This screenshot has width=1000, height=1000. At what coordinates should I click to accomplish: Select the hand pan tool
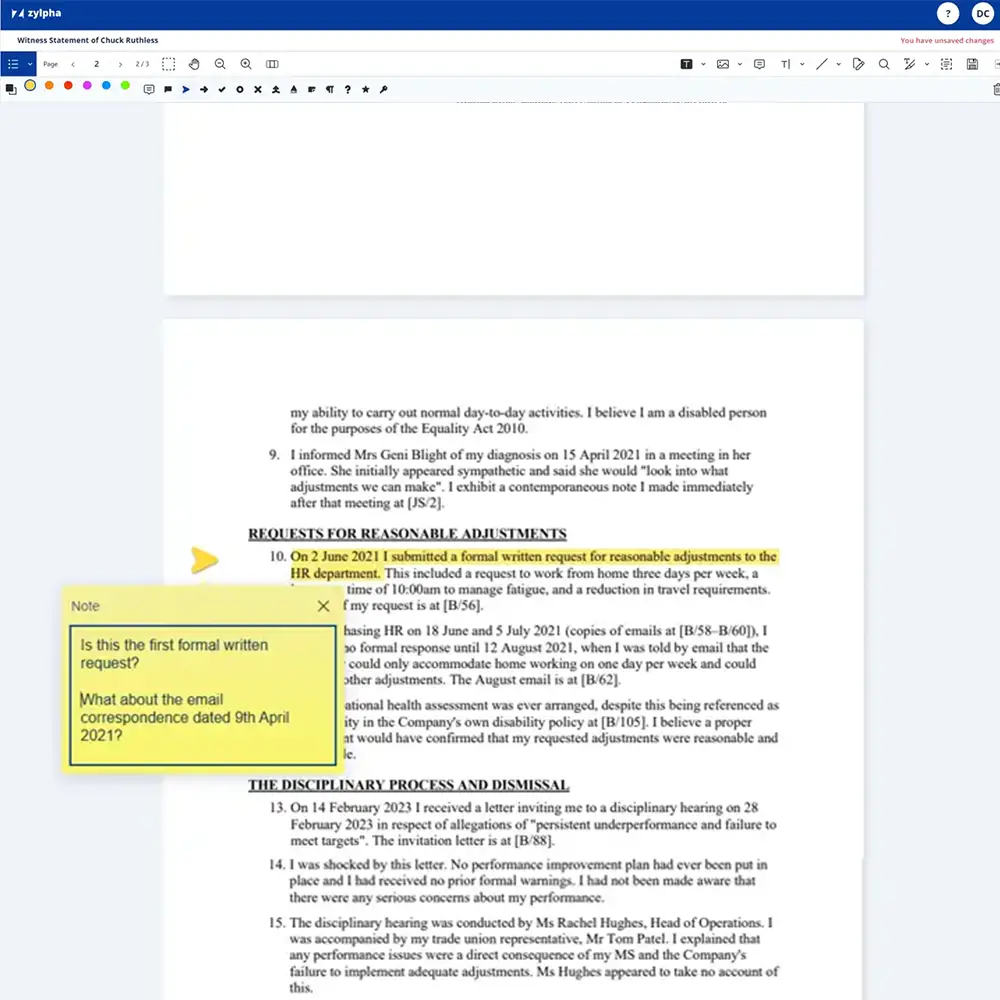pyautogui.click(x=195, y=64)
